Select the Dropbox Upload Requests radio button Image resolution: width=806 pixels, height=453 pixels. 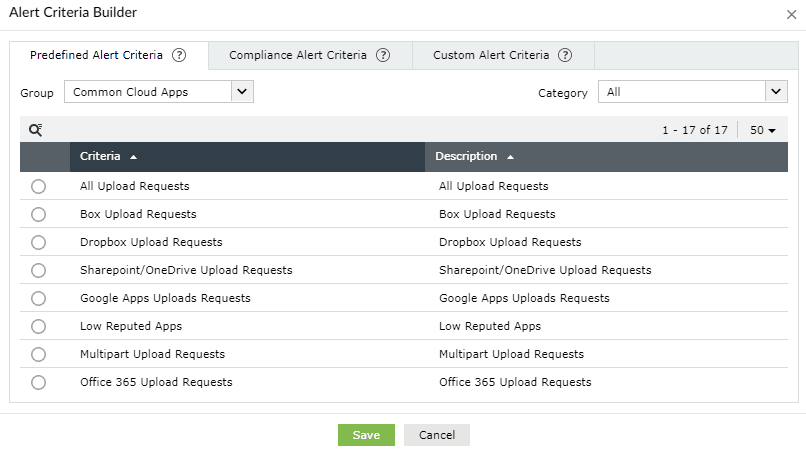tap(38, 242)
